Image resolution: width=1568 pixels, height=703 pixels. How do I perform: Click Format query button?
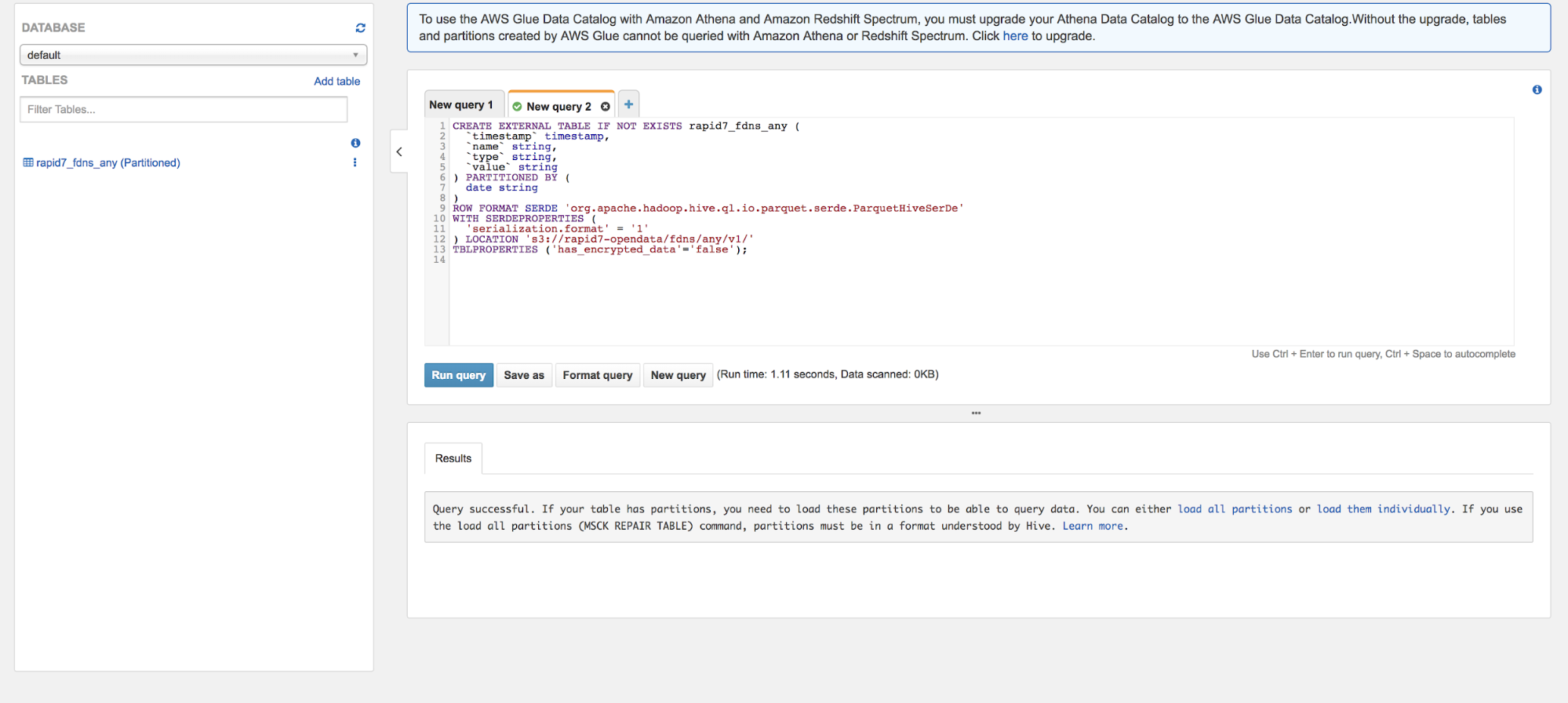point(597,375)
